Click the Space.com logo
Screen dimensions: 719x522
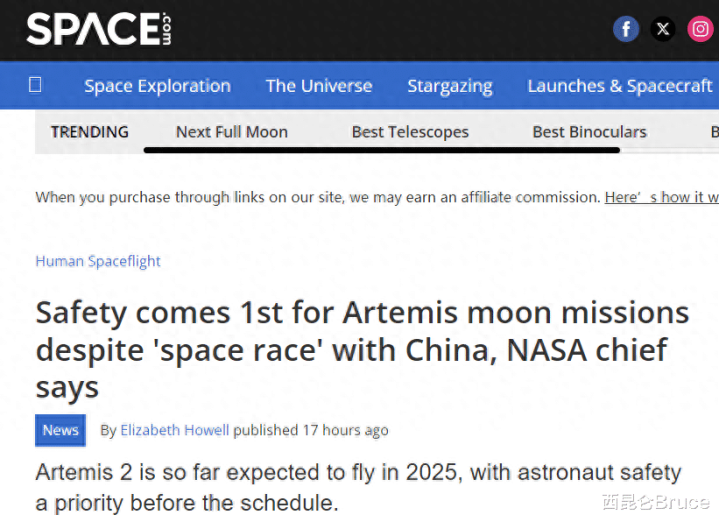[98, 29]
